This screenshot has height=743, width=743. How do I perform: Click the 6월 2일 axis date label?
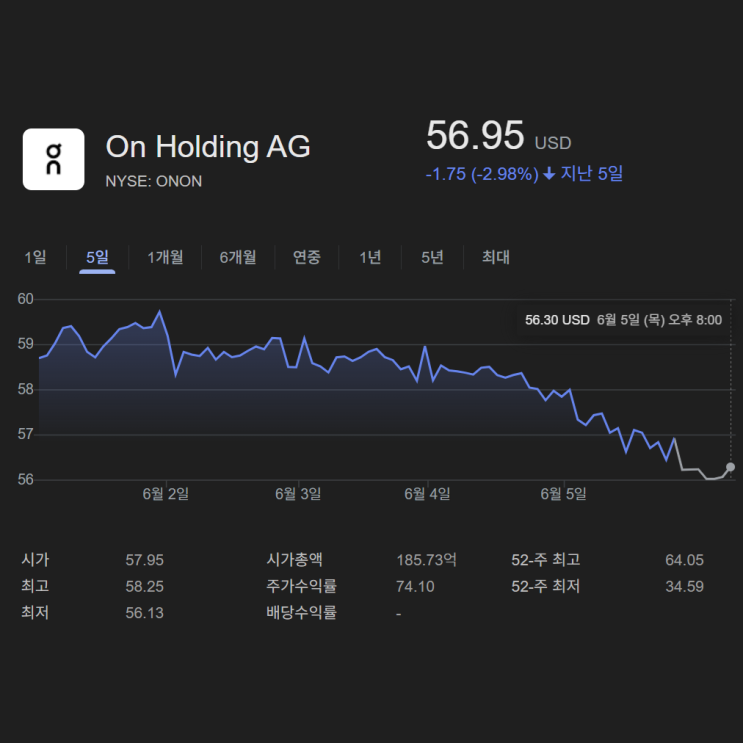(x=165, y=494)
